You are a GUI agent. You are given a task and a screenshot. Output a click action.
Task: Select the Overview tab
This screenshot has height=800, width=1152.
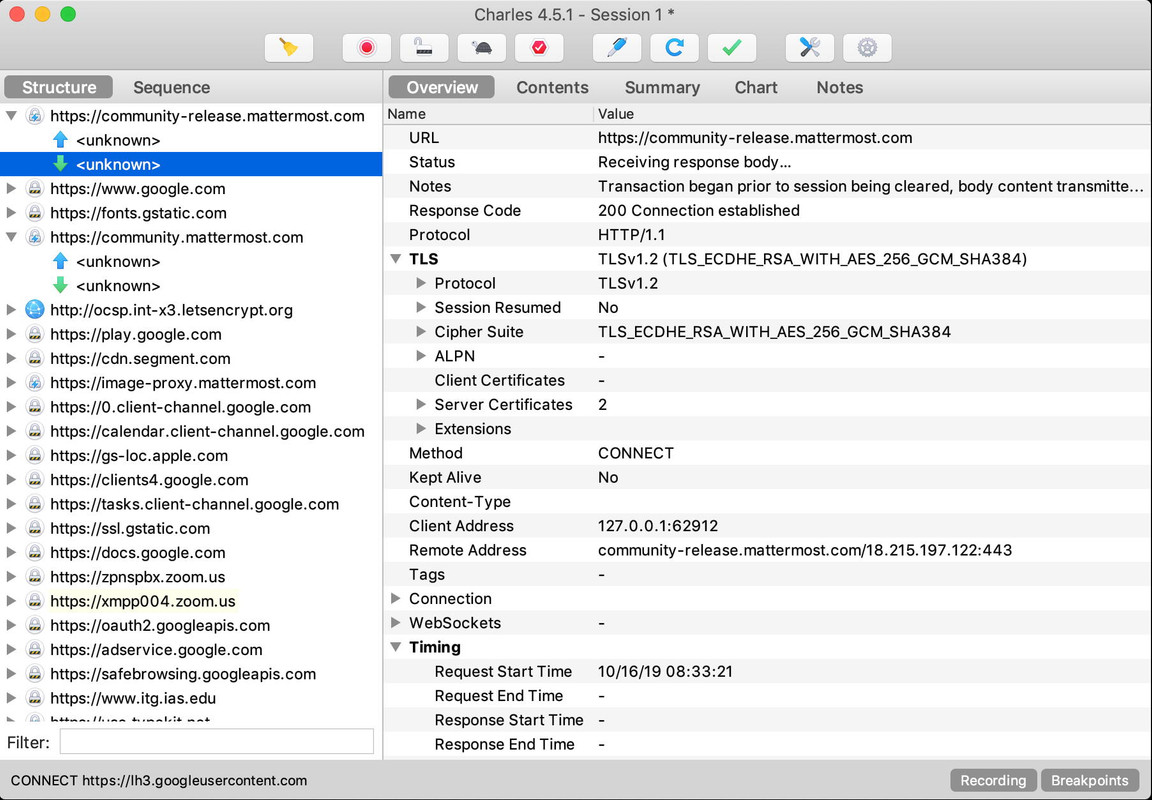(442, 87)
